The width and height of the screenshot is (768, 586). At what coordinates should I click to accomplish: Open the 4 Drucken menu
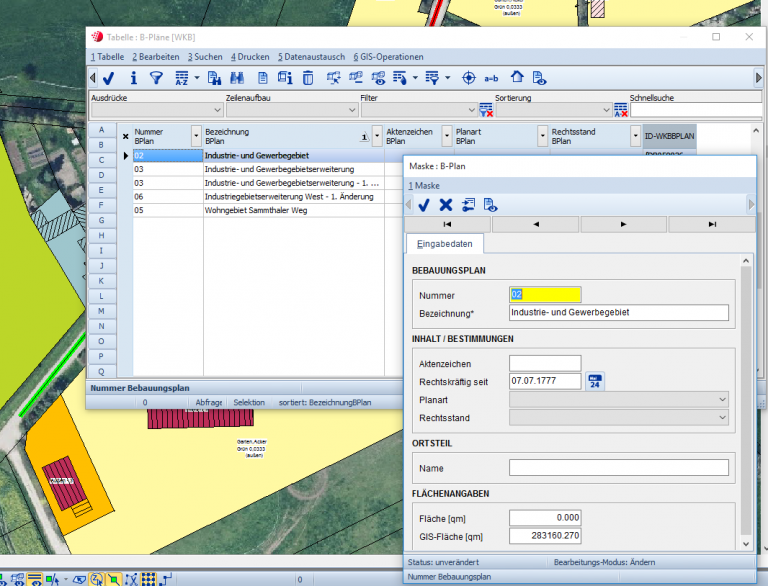pyautogui.click(x=250, y=57)
